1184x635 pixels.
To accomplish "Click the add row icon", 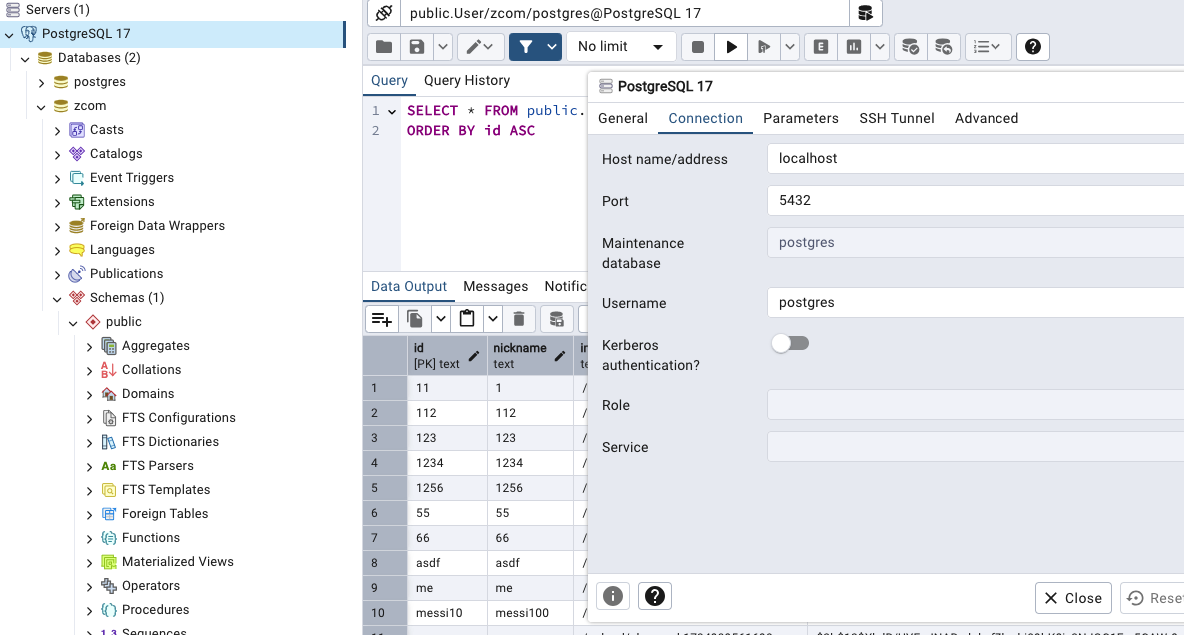I will [x=382, y=319].
